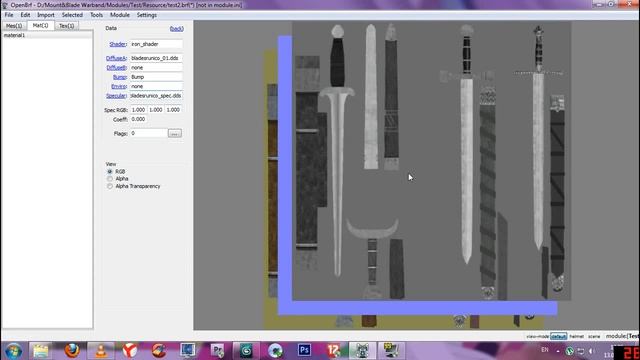The image size is (640, 360).
Task: Click the green tray application icon
Action: 569,351
